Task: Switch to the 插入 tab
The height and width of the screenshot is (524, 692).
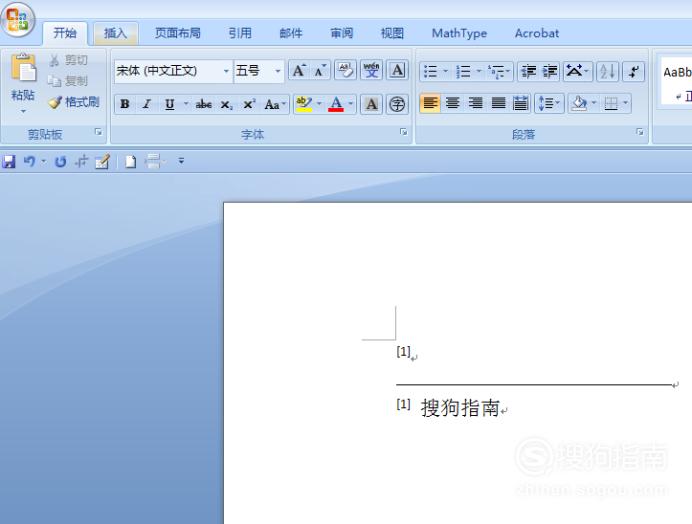Action: [116, 33]
